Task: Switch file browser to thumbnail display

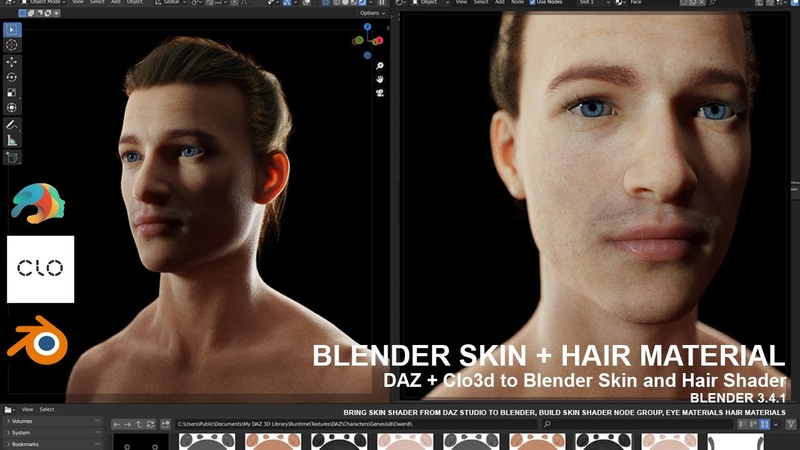Action: (764, 424)
